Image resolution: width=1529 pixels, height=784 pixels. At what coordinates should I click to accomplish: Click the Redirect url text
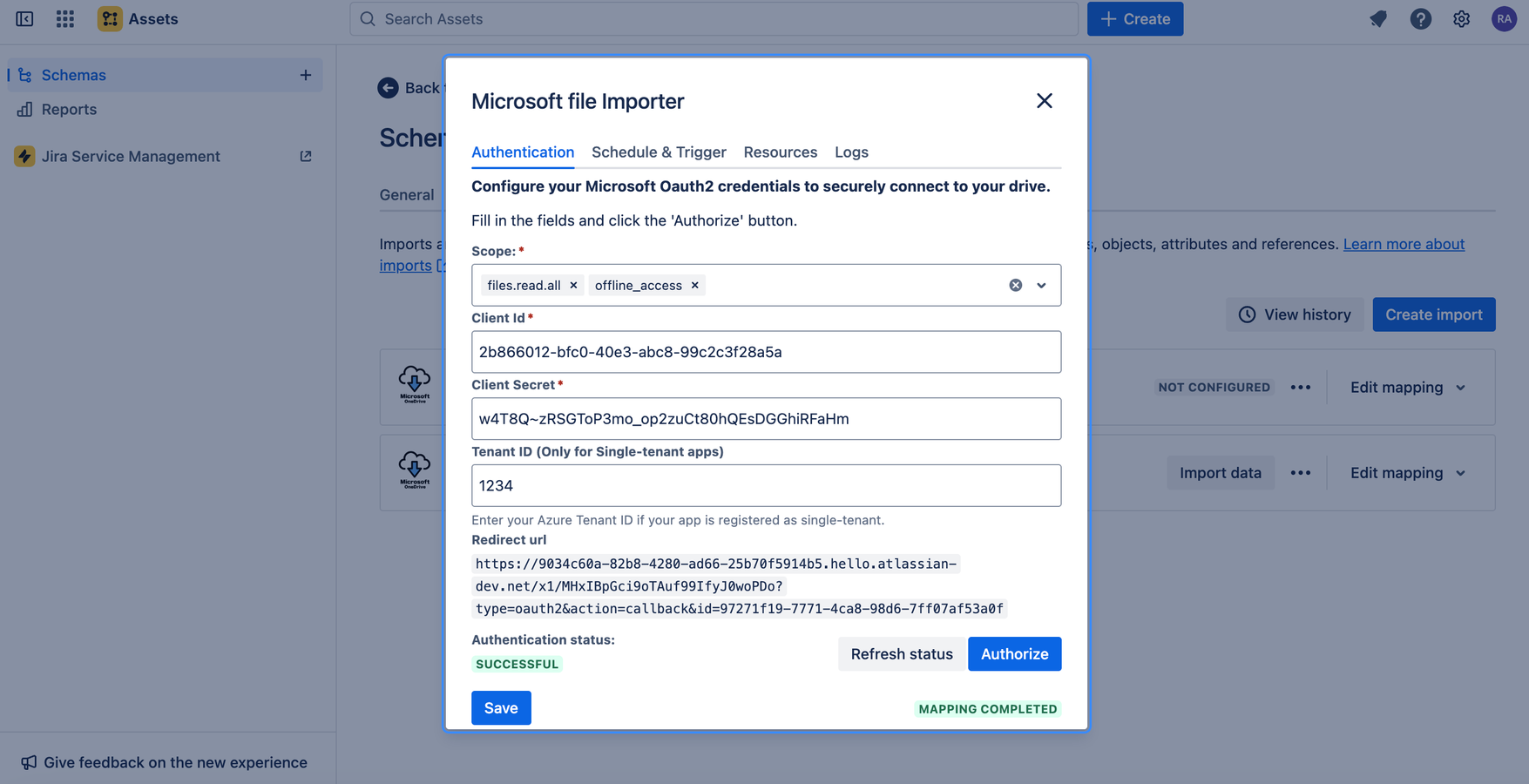(741, 586)
